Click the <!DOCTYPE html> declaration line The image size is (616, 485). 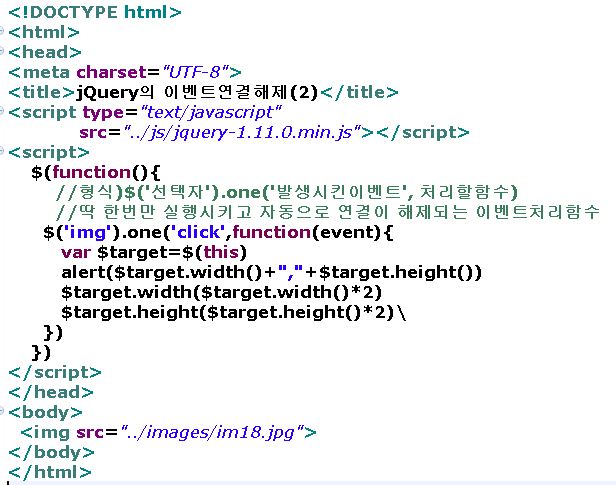pyautogui.click(x=95, y=12)
